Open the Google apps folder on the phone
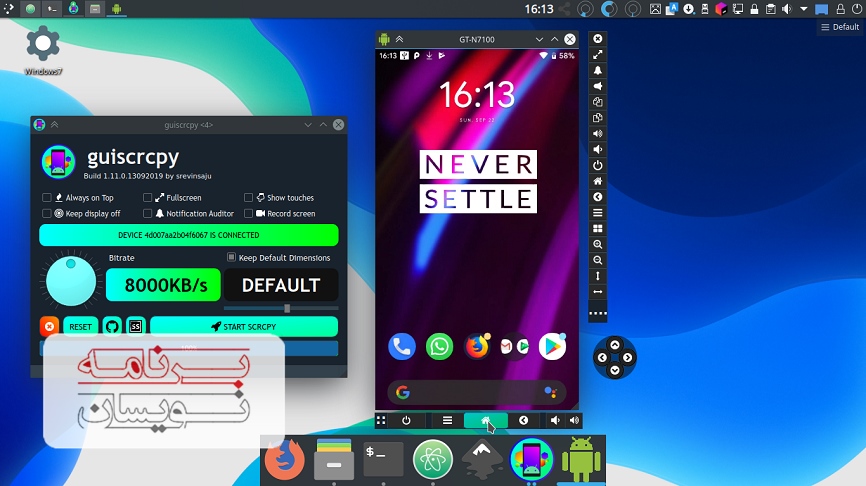This screenshot has width=866, height=486. click(514, 347)
